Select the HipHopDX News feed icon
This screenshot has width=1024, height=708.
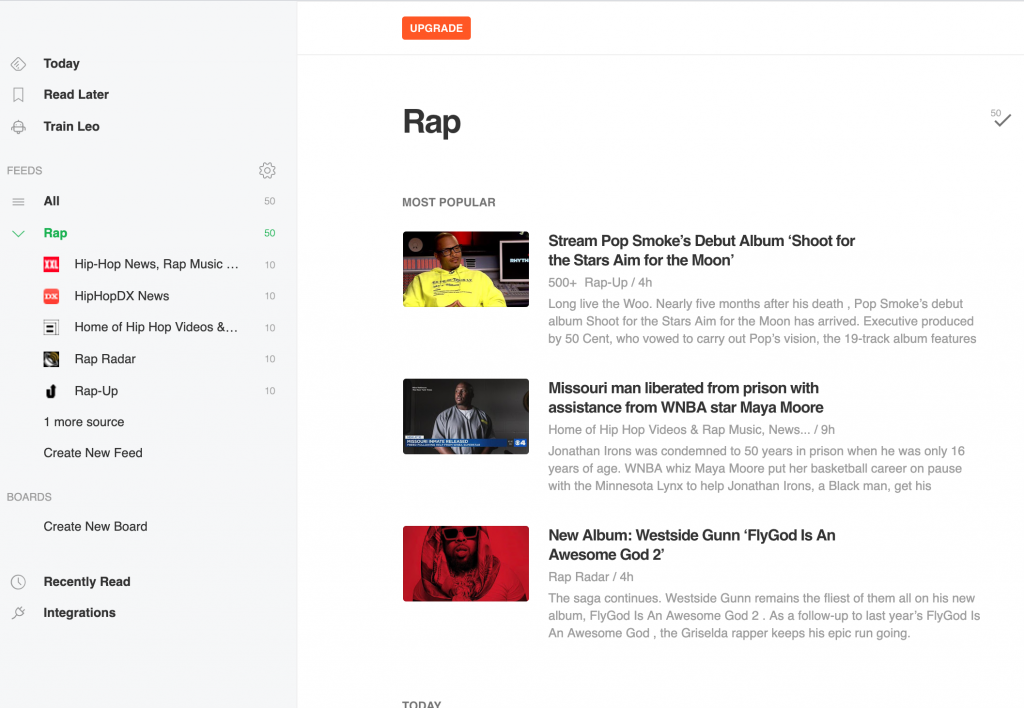[x=51, y=296]
